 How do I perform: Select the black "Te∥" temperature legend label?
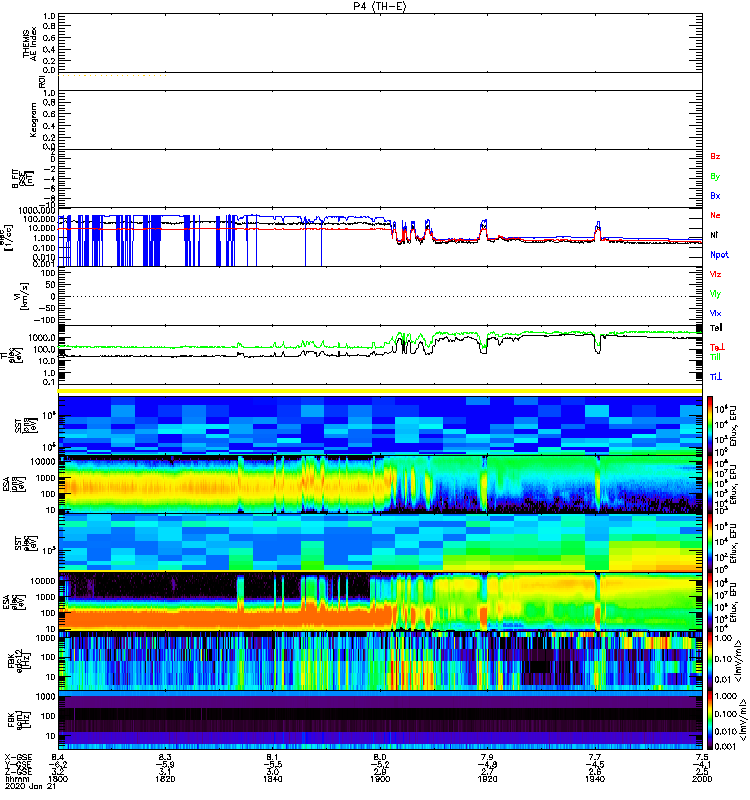pos(716,328)
